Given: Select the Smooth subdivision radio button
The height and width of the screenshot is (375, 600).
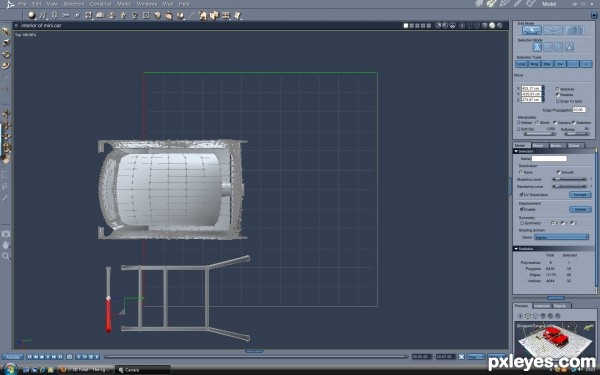Looking at the screenshot, I should click(x=558, y=172).
